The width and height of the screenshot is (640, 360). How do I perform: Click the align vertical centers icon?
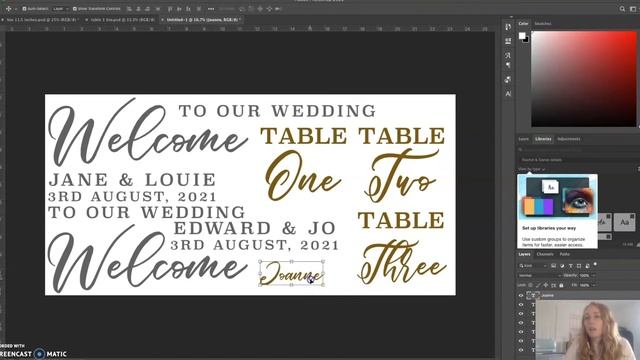pyautogui.click(x=179, y=9)
